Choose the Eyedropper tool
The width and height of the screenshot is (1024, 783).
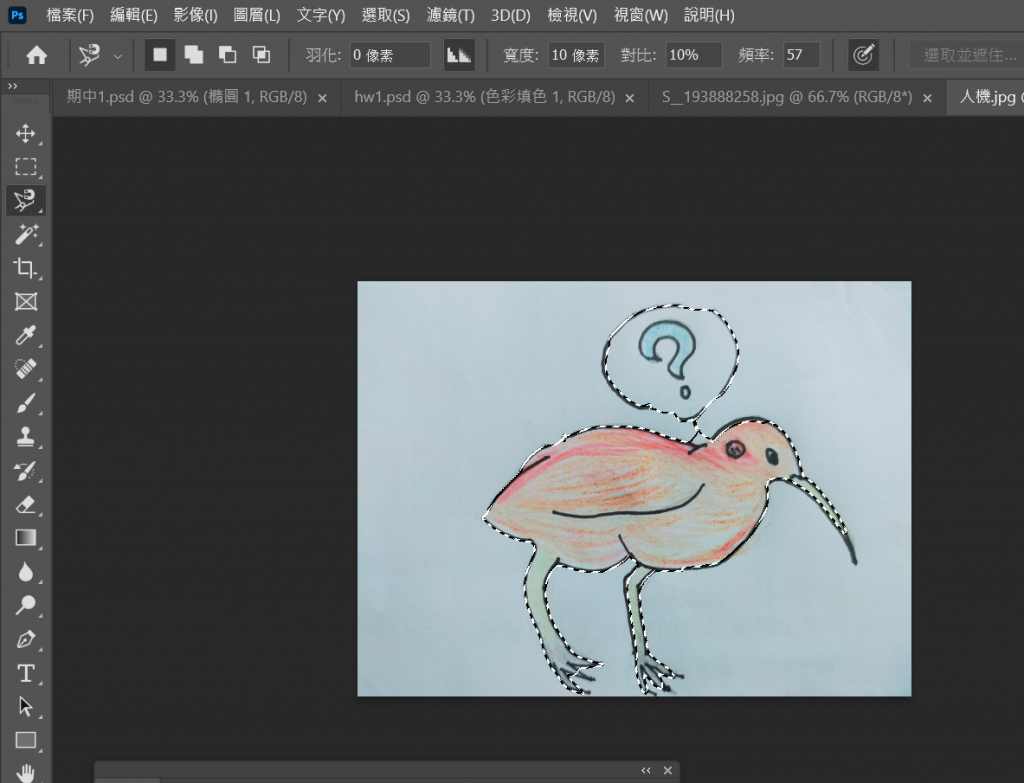pyautogui.click(x=25, y=335)
